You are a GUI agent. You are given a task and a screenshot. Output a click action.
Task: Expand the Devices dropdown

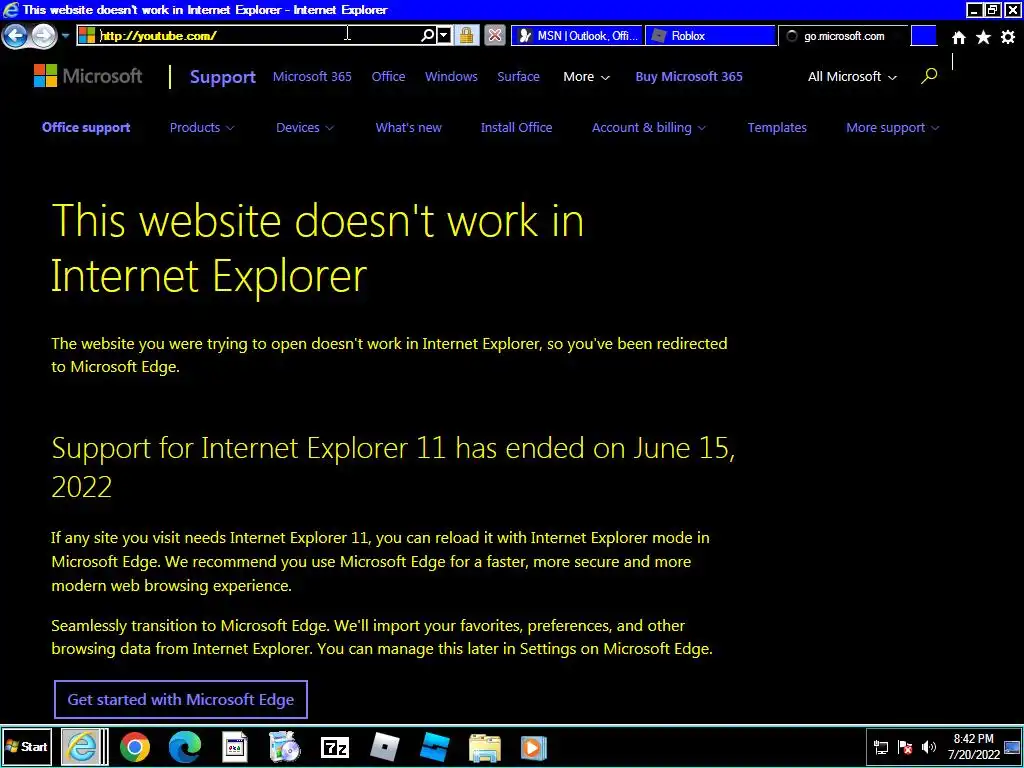tap(305, 127)
